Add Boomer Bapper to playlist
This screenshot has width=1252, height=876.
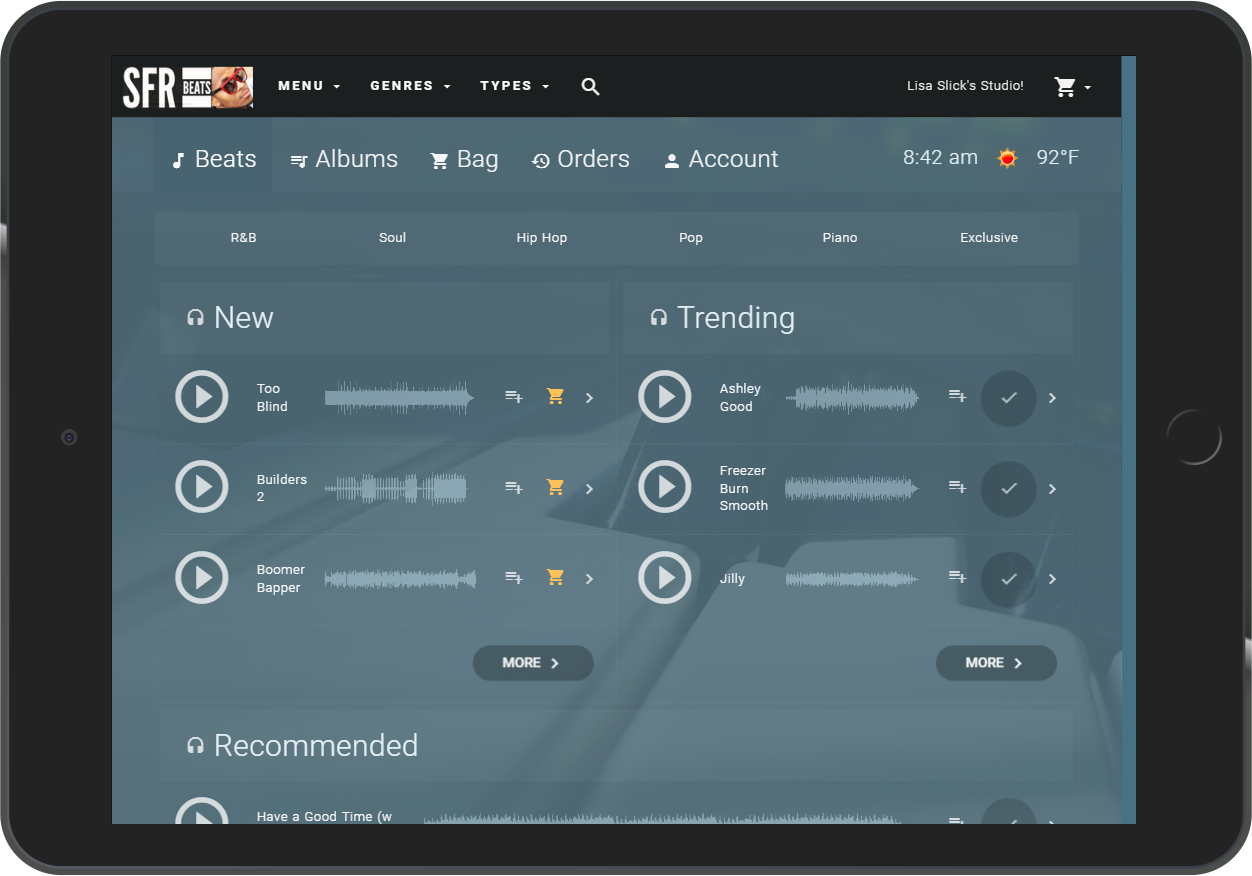tap(514, 578)
